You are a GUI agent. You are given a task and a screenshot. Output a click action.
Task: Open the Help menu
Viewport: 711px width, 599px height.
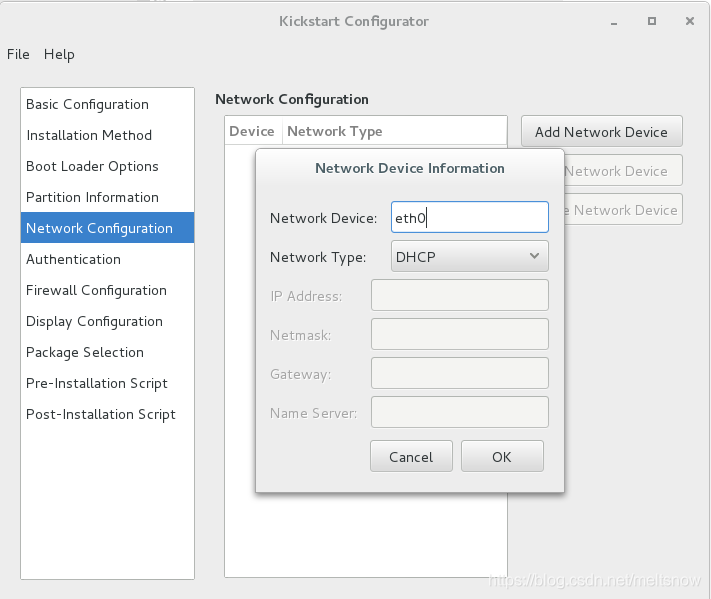(x=59, y=54)
